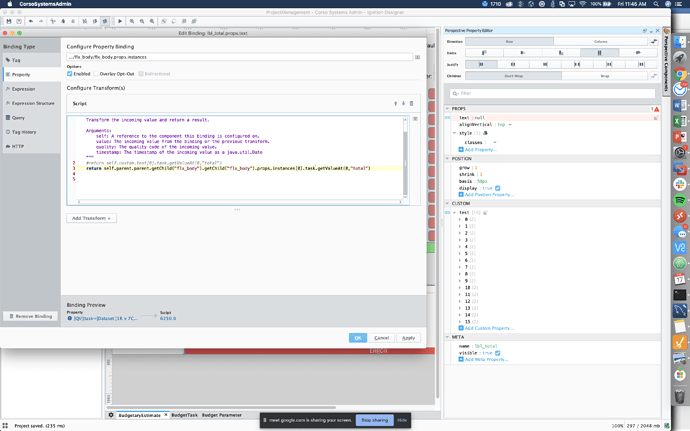Viewport: 690px width, 431px height.
Task: Set Direction to Row
Action: point(509,41)
